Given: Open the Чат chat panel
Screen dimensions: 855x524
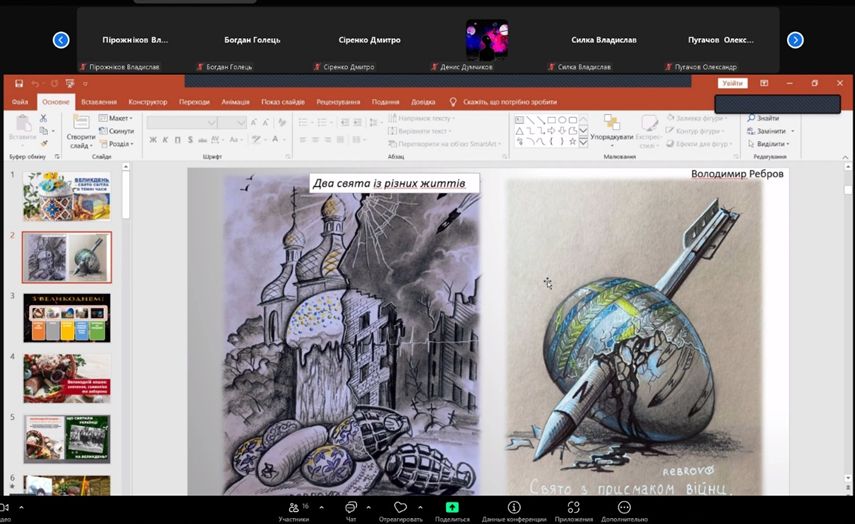Looking at the screenshot, I should (x=351, y=508).
